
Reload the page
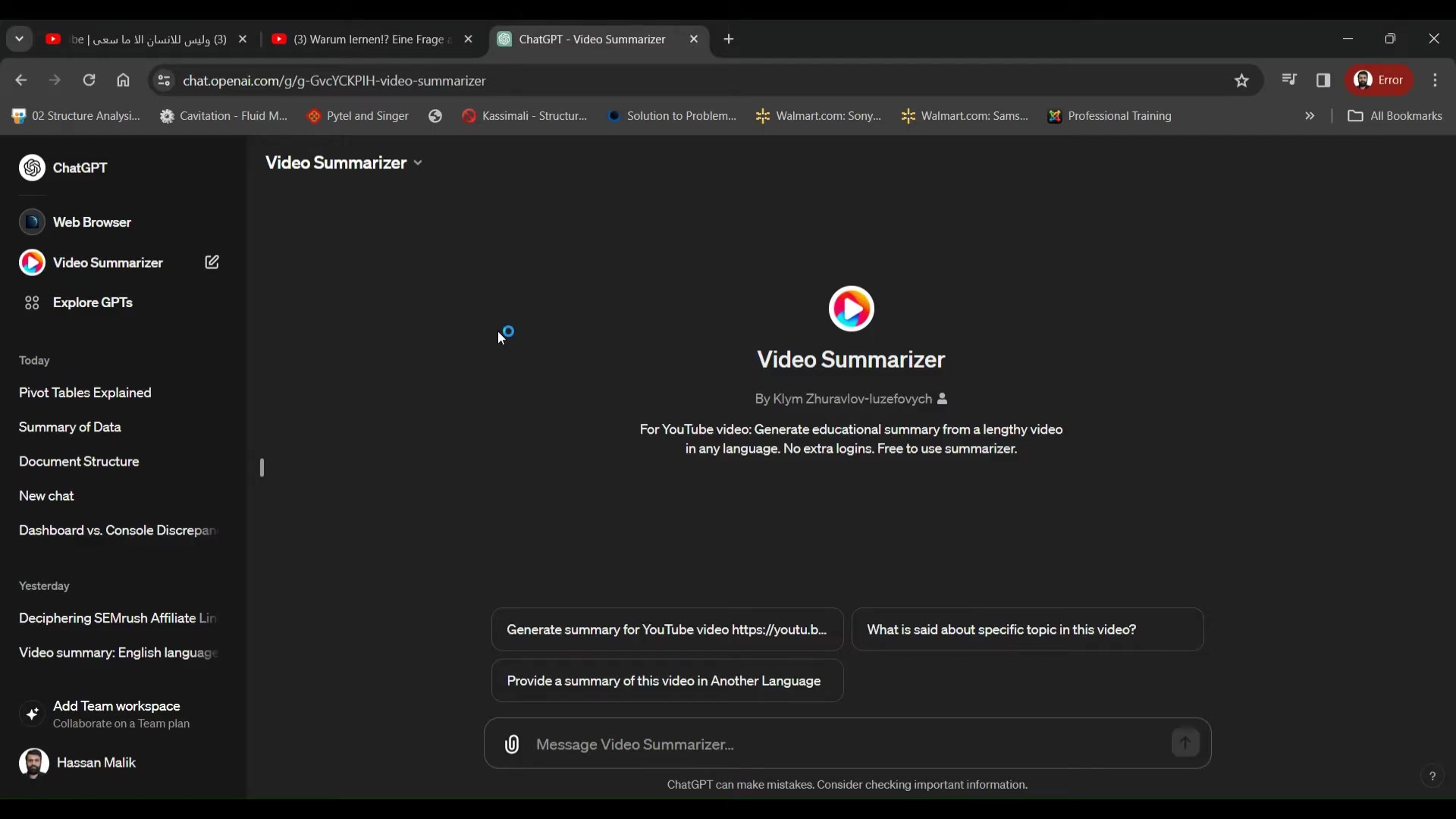click(89, 80)
